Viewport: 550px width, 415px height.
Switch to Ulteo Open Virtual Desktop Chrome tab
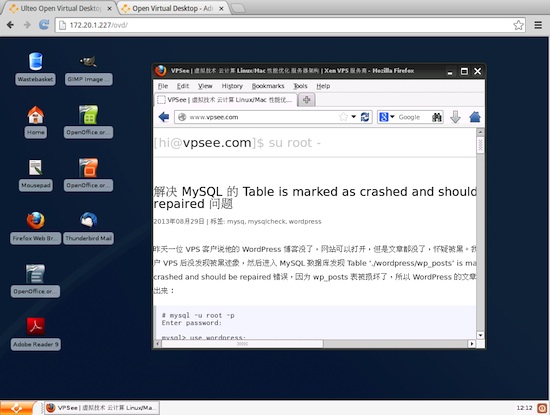pyautogui.click(x=60, y=8)
